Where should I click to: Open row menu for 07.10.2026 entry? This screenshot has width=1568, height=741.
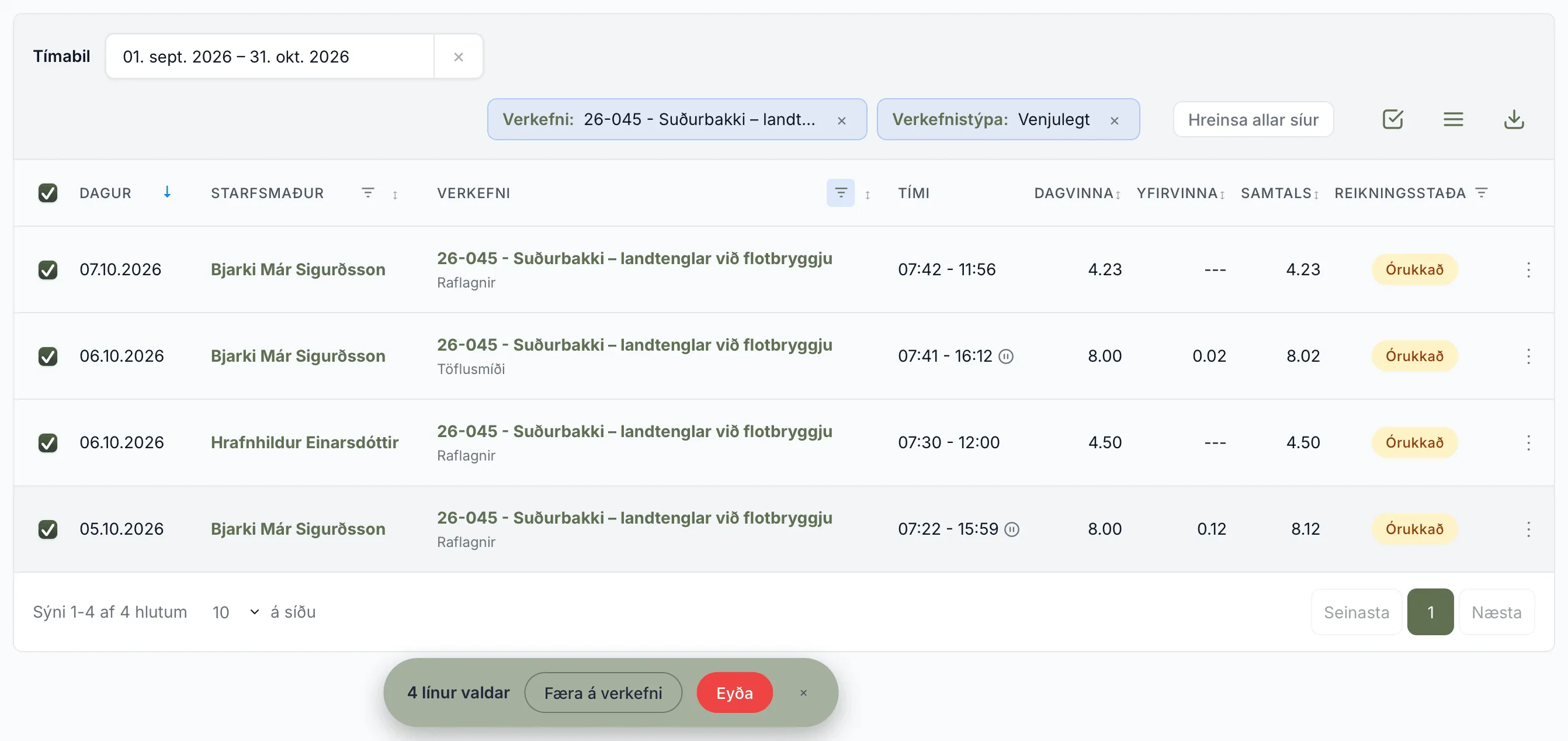tap(1528, 270)
